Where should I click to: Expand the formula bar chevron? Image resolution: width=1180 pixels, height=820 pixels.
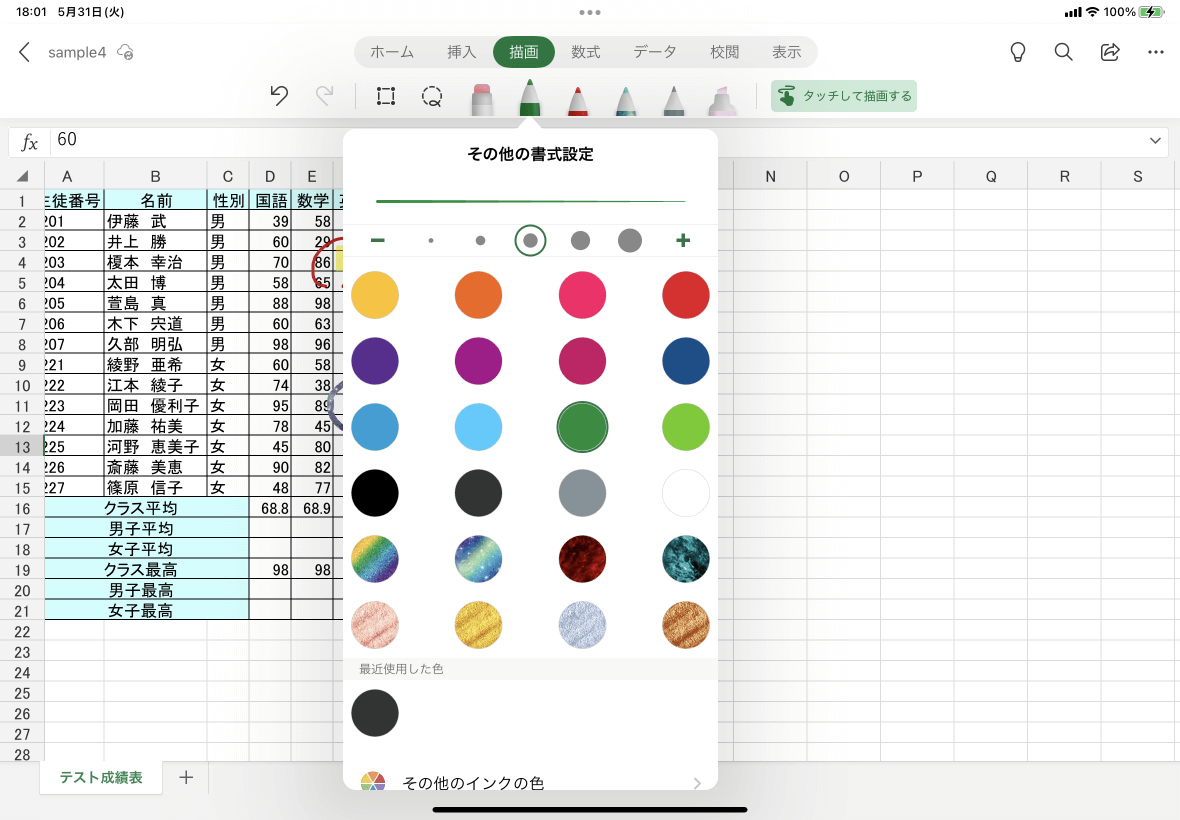point(1155,141)
